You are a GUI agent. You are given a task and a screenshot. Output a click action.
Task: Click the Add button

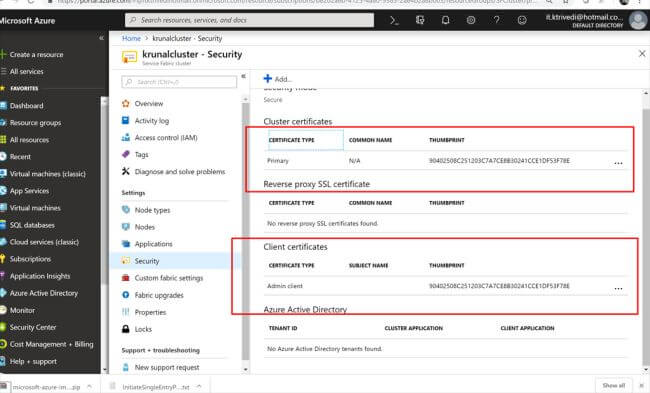(x=277, y=79)
